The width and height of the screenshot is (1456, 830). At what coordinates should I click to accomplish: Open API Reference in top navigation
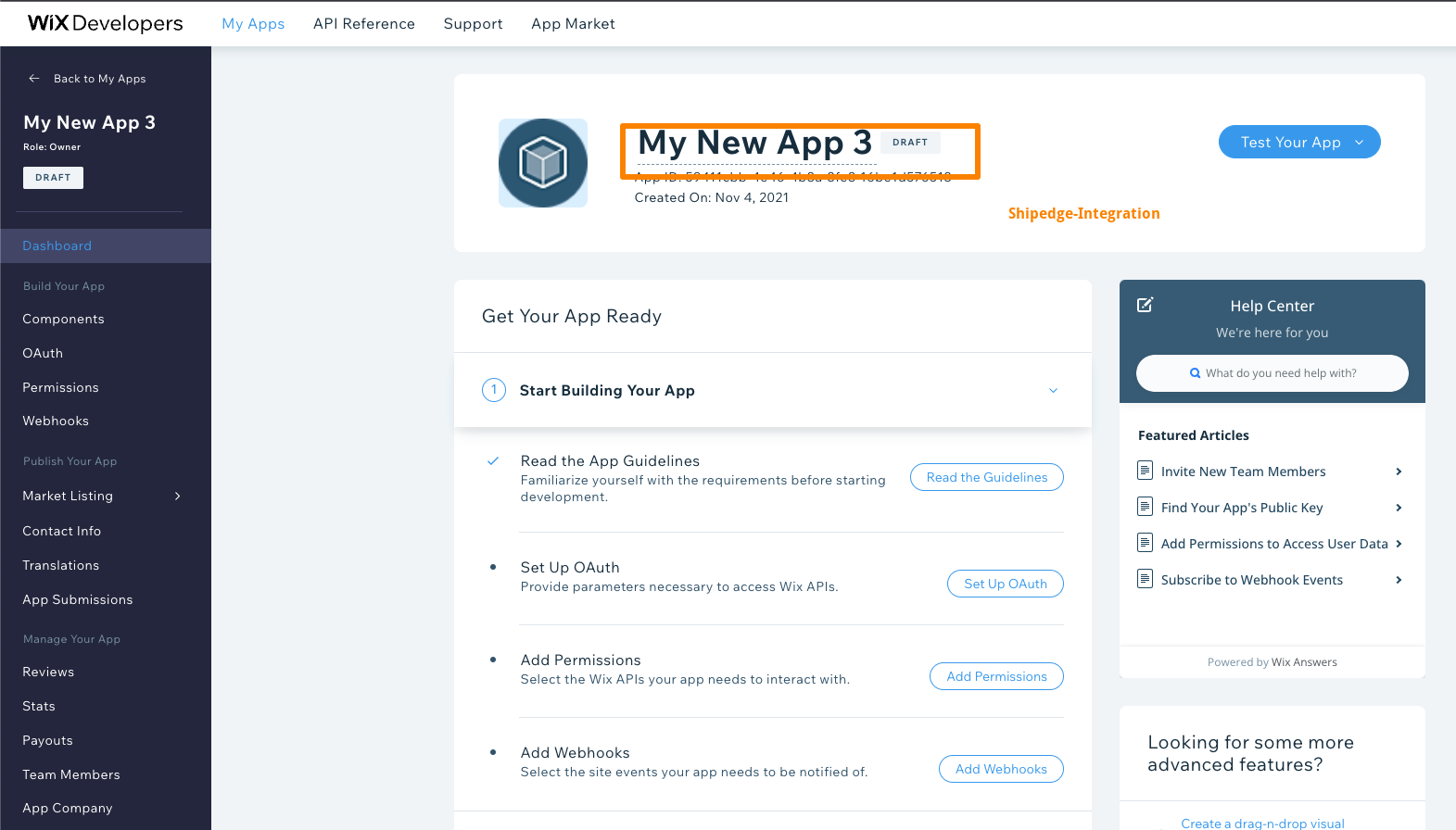pyautogui.click(x=364, y=24)
